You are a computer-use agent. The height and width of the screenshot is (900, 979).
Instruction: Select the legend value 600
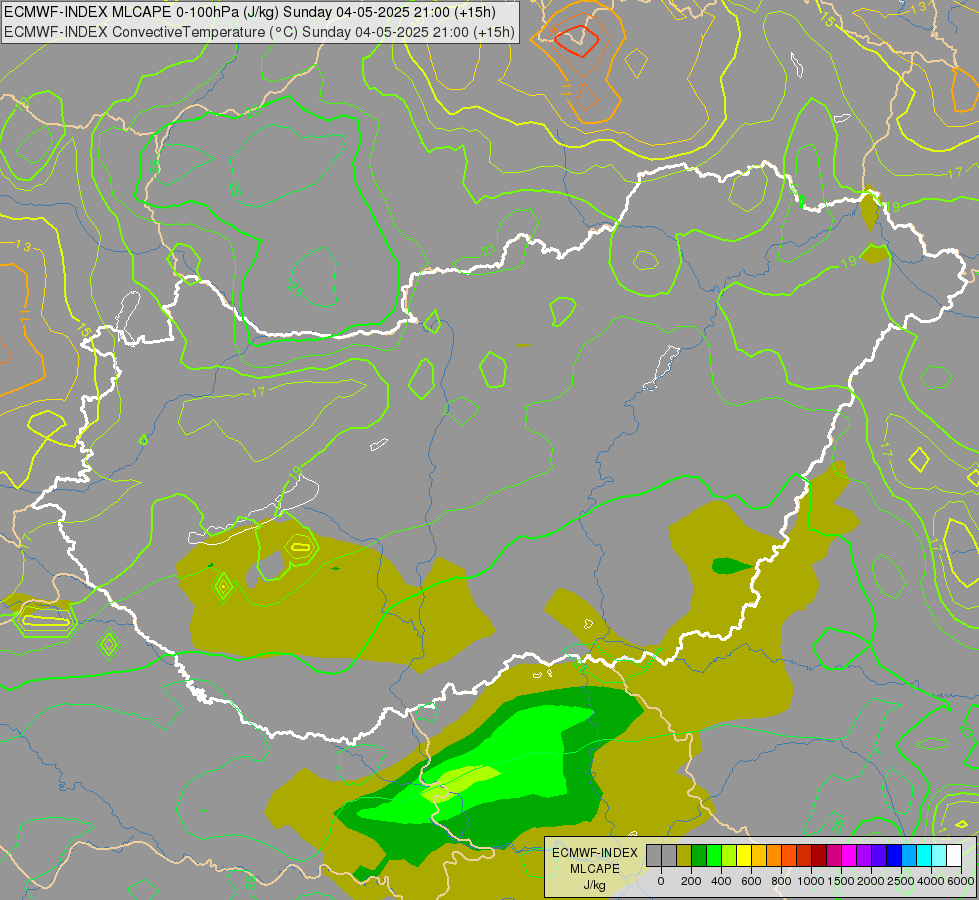(751, 881)
